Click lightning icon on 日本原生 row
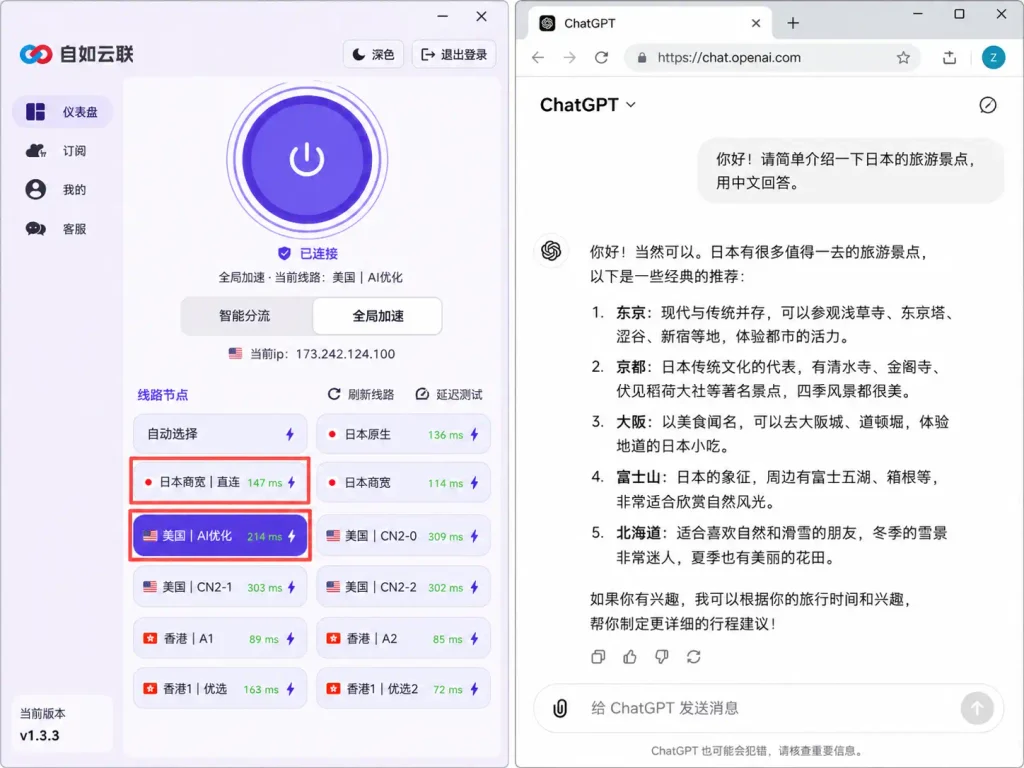 click(475, 434)
